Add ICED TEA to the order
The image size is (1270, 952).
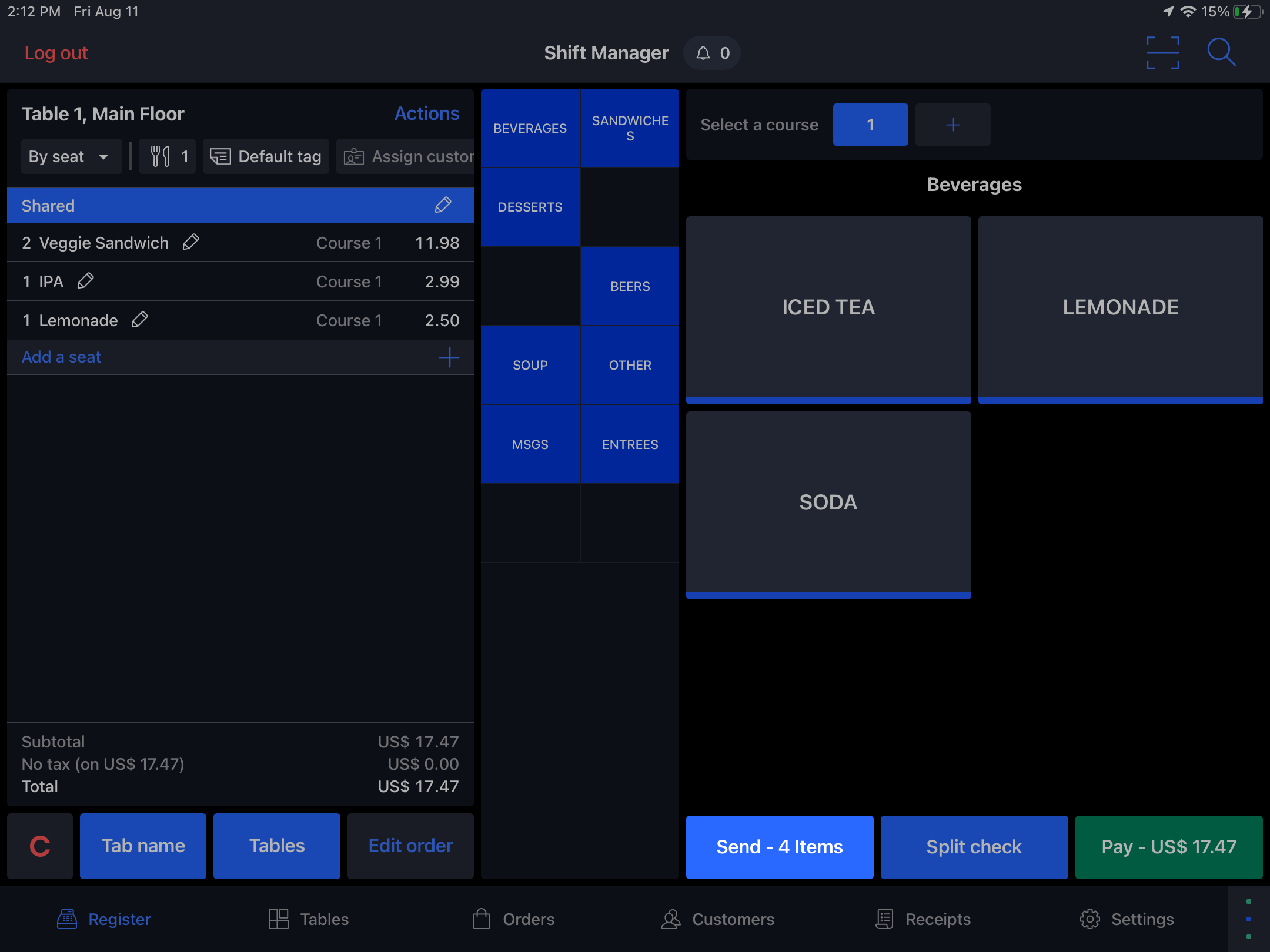click(828, 307)
